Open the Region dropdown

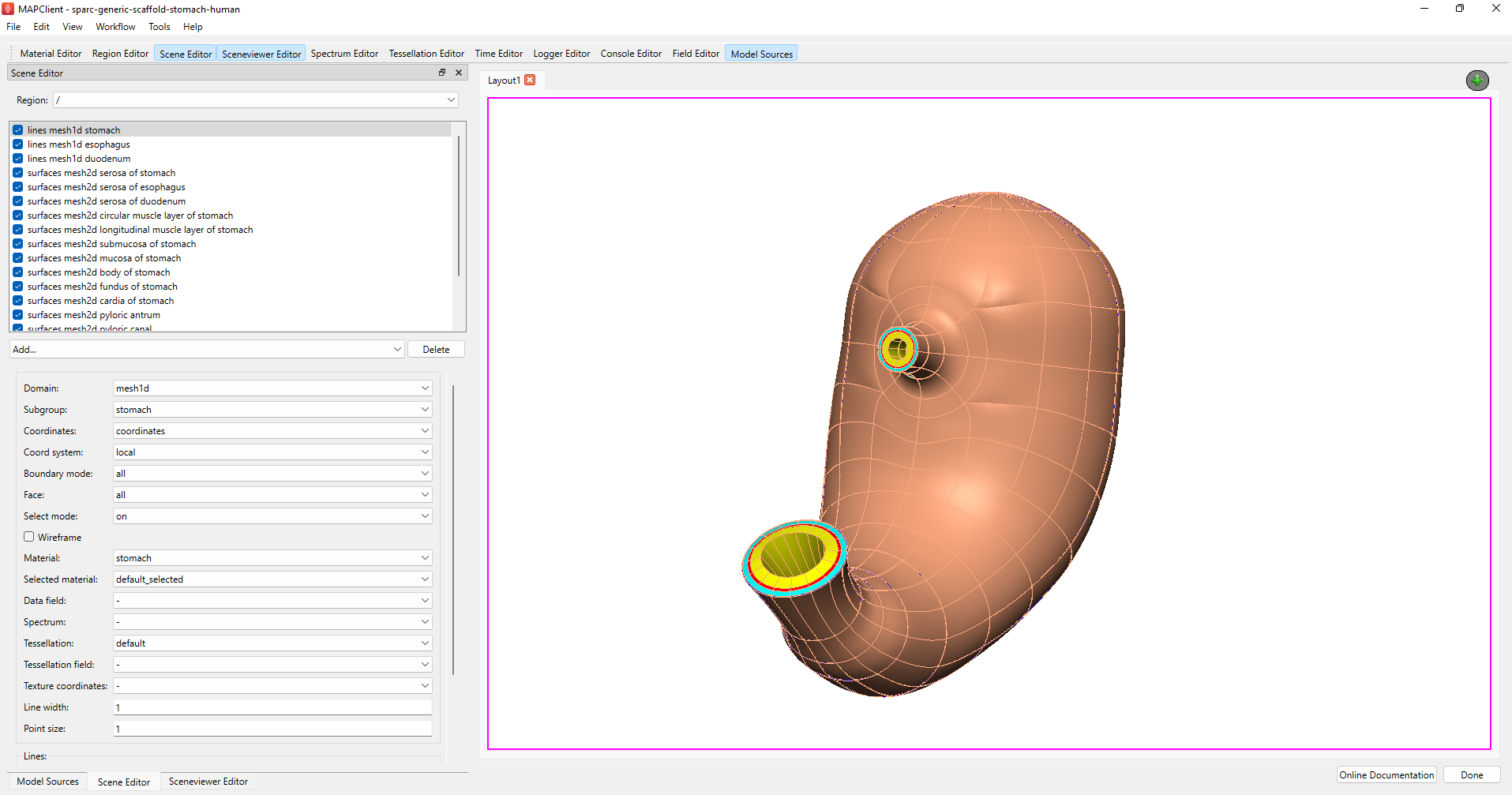[255, 100]
